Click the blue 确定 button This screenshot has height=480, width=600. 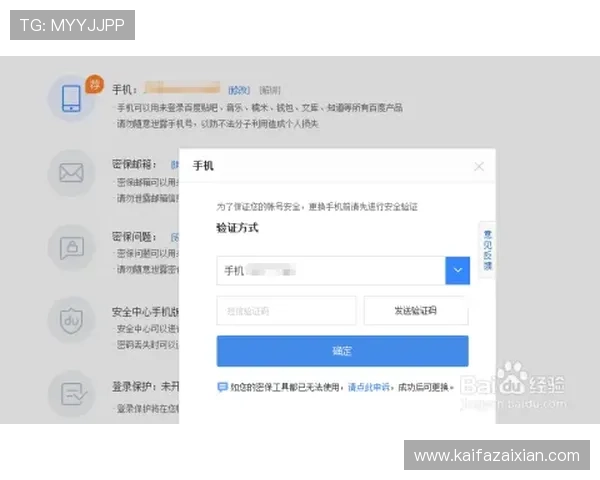point(342,351)
